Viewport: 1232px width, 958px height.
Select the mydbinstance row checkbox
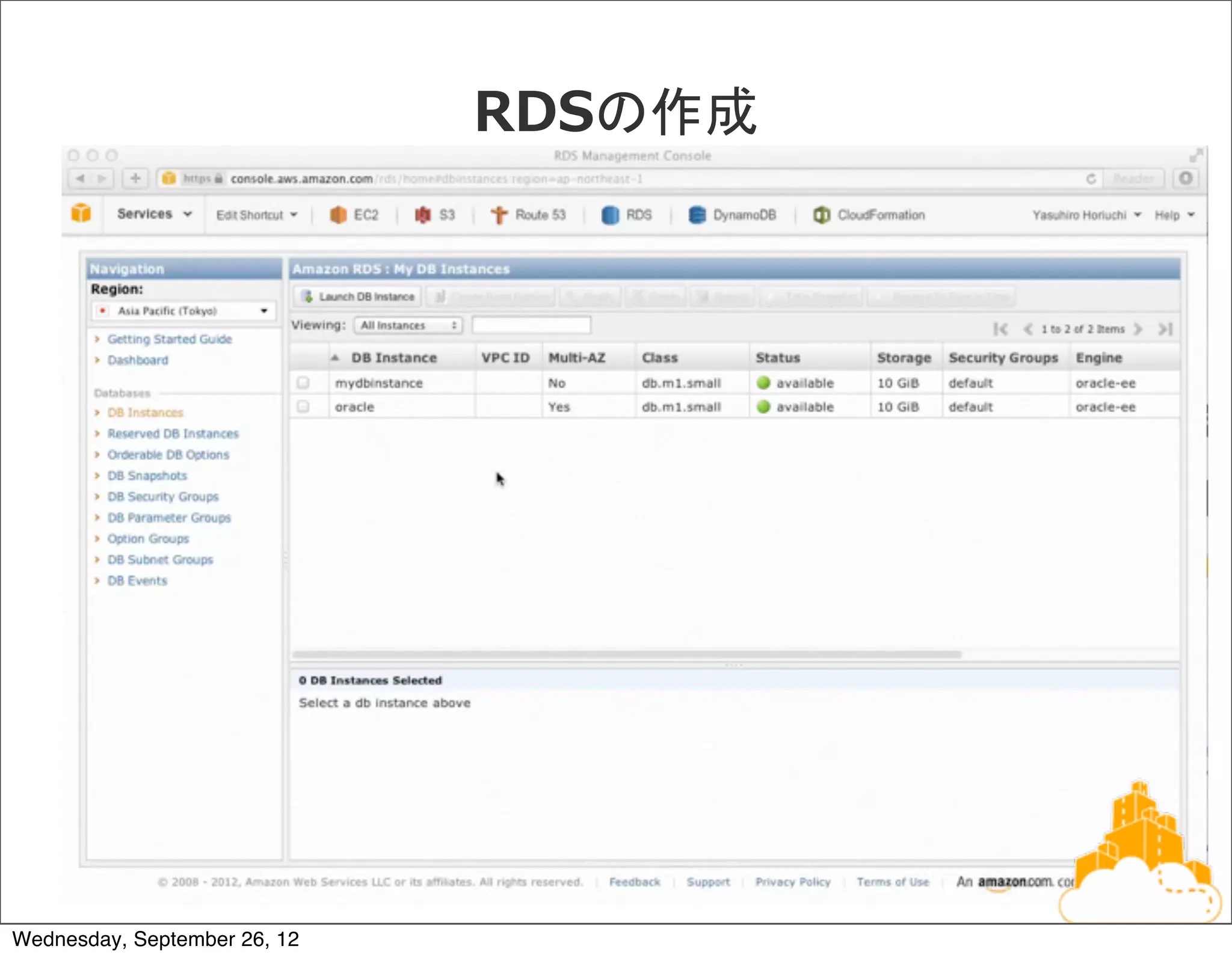click(x=303, y=382)
